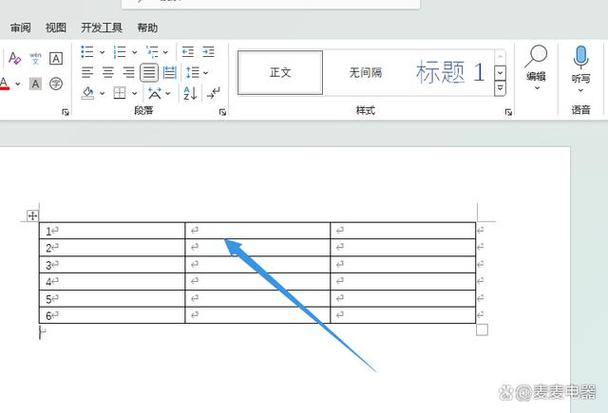The image size is (608, 413).
Task: Apply the 无间隔 style
Action: pyautogui.click(x=365, y=73)
